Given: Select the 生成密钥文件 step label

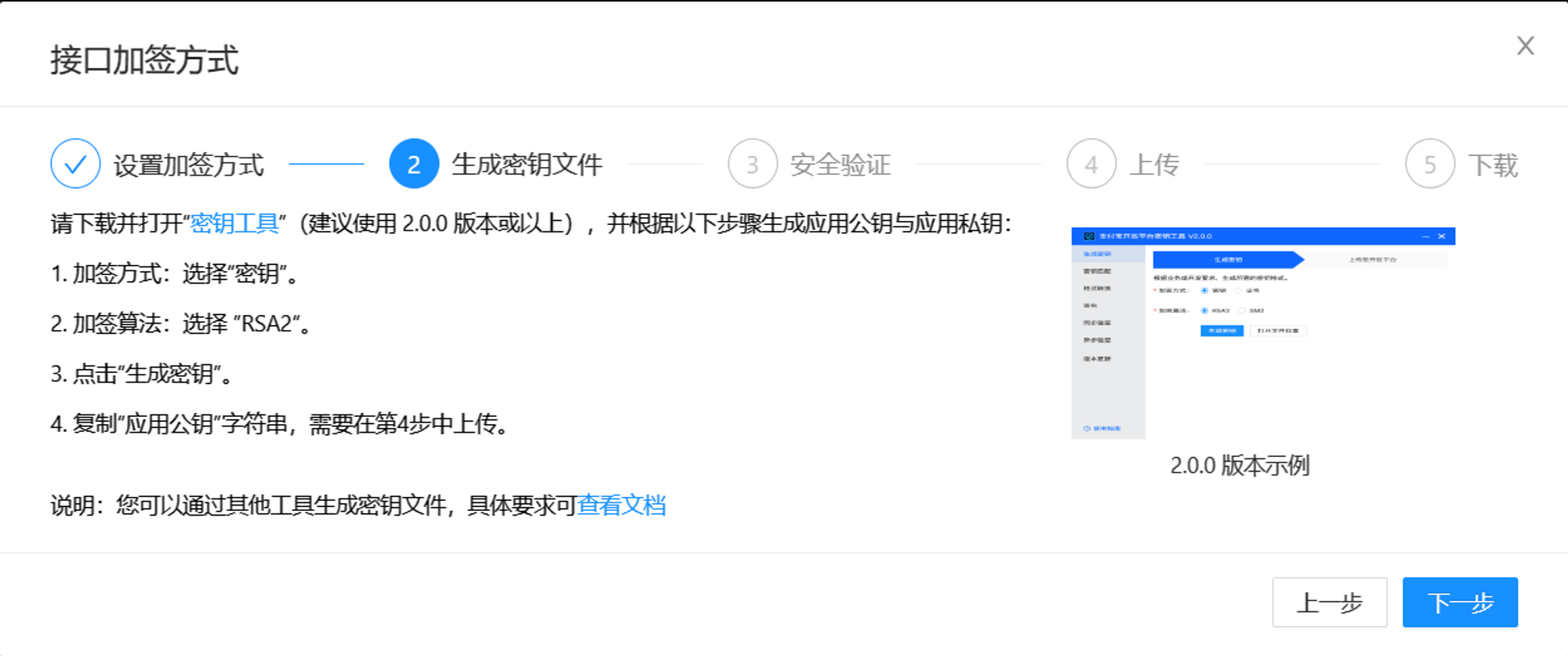Looking at the screenshot, I should click(527, 165).
